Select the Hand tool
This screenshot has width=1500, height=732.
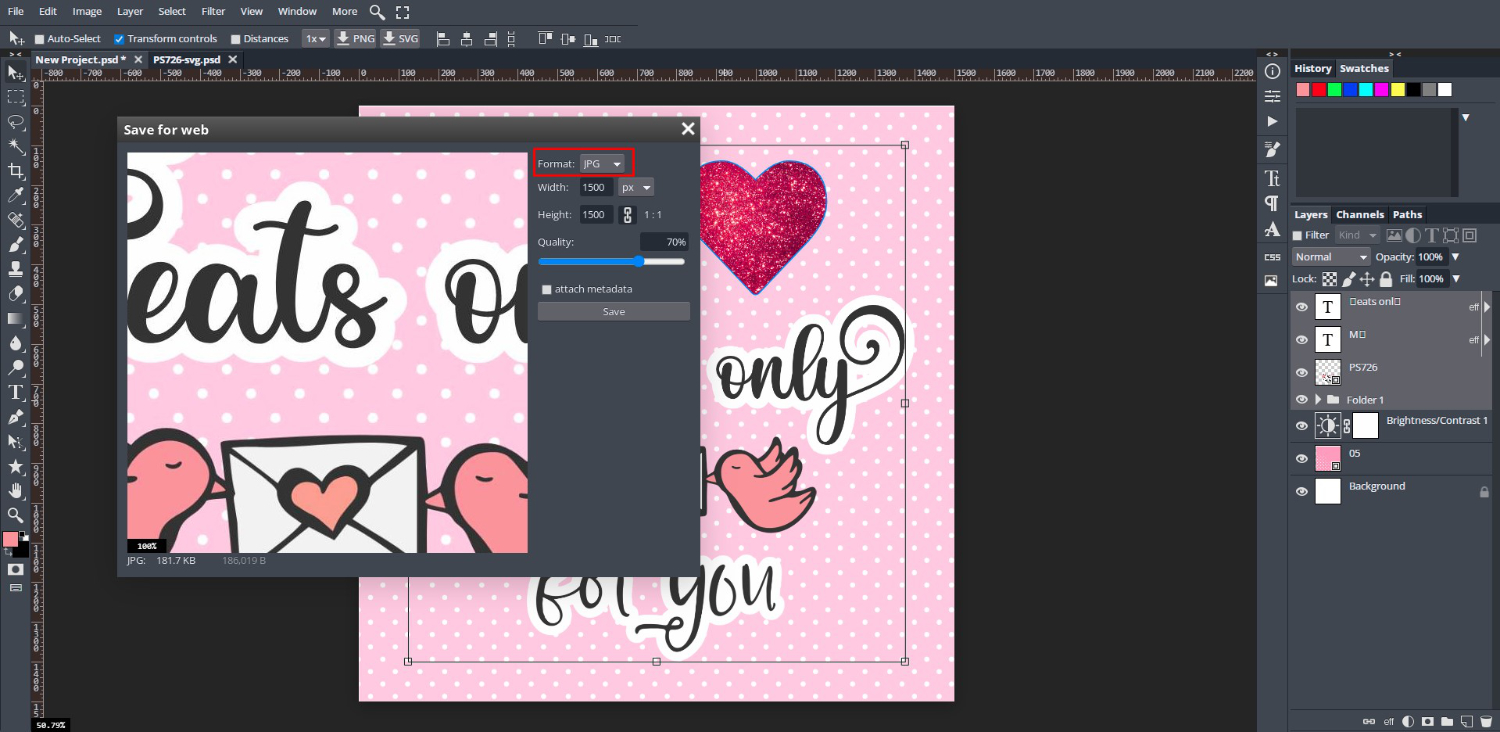[15, 490]
